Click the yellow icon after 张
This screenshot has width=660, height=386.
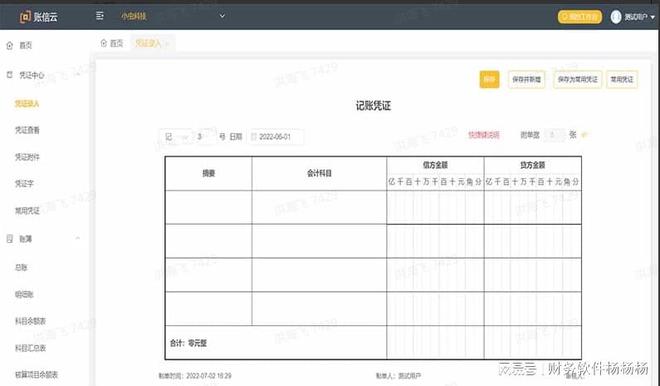pyautogui.click(x=584, y=135)
